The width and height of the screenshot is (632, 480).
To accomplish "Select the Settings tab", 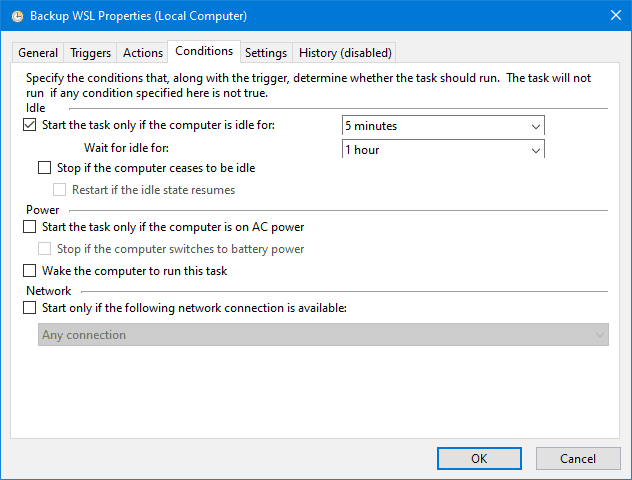I will pos(266,53).
